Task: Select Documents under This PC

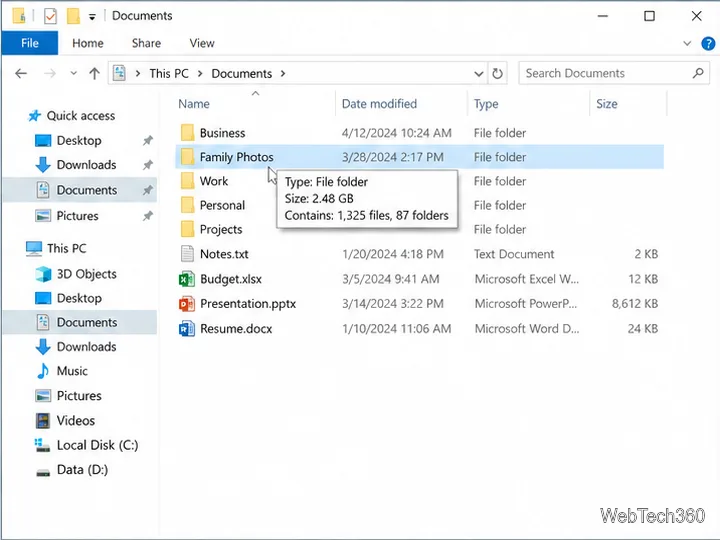Action: [87, 322]
